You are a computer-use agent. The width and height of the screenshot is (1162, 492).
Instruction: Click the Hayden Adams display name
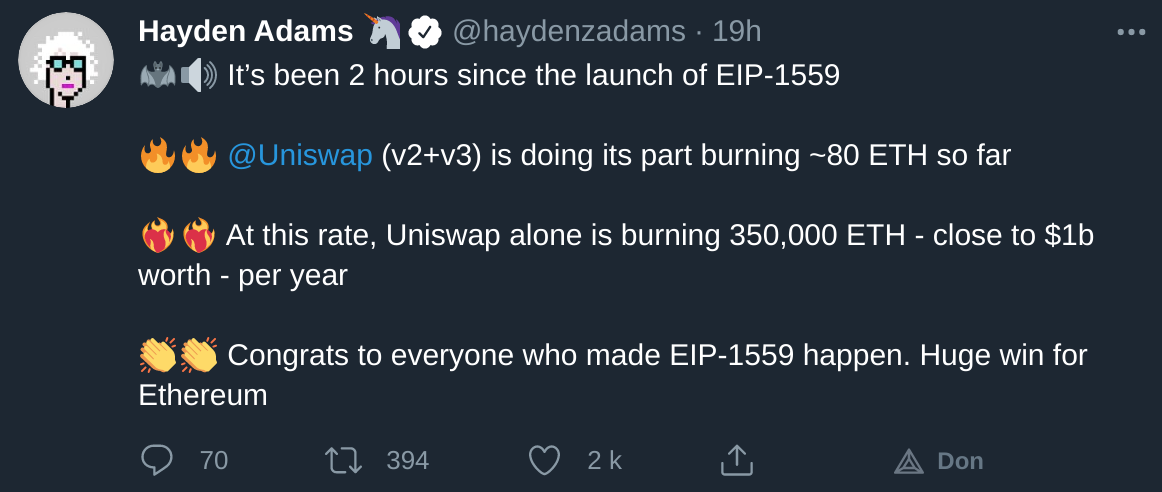click(x=245, y=32)
